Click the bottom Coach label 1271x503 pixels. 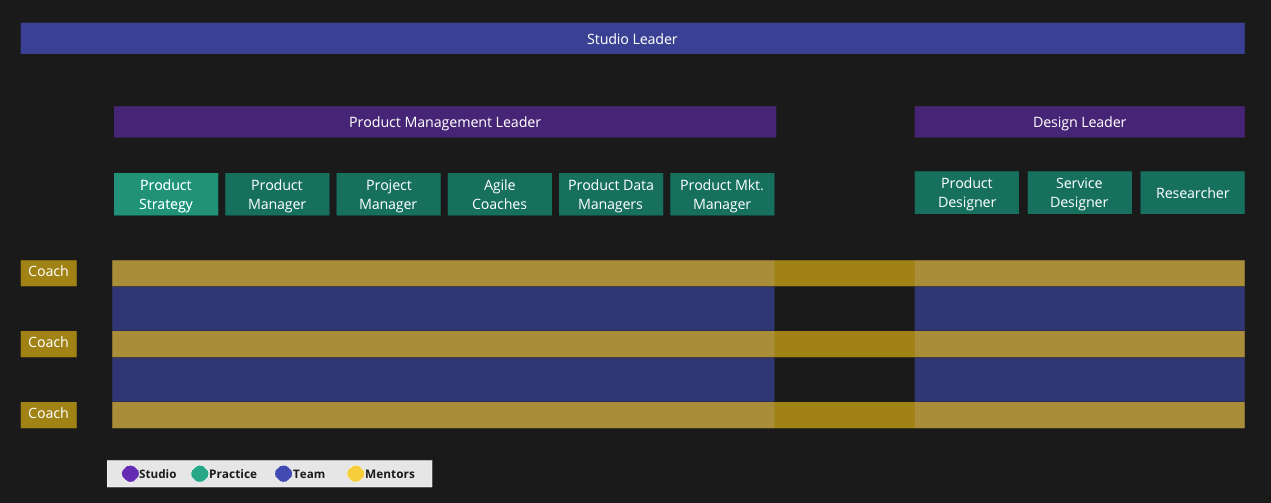(x=49, y=415)
